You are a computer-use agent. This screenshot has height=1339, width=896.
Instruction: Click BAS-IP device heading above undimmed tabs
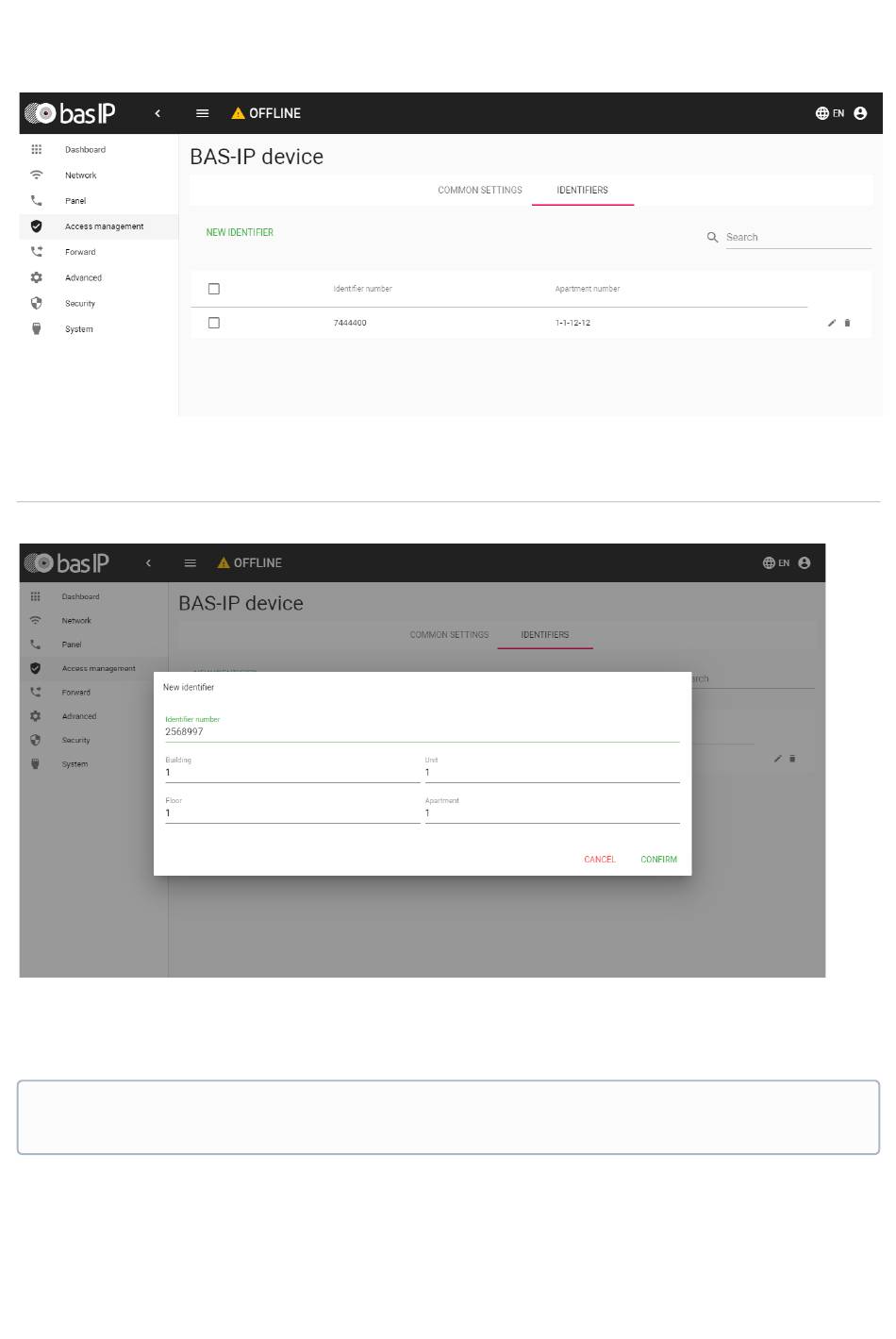pos(257,157)
